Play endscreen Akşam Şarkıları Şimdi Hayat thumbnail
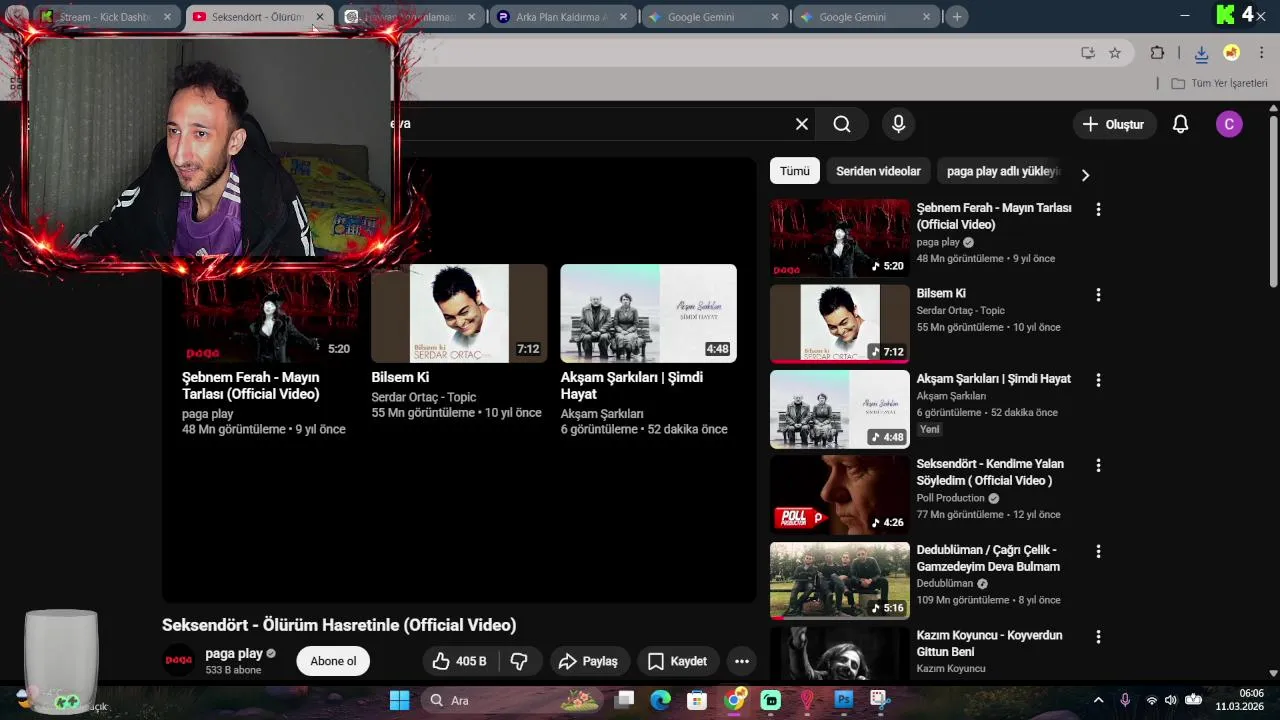 [648, 313]
